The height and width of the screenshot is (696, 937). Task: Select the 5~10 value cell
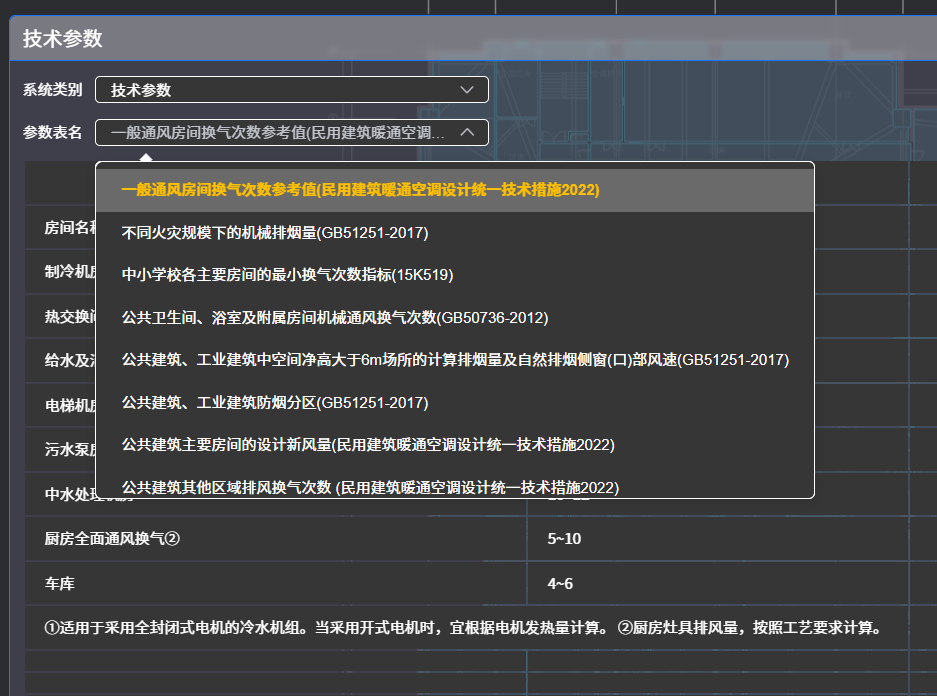click(x=564, y=540)
